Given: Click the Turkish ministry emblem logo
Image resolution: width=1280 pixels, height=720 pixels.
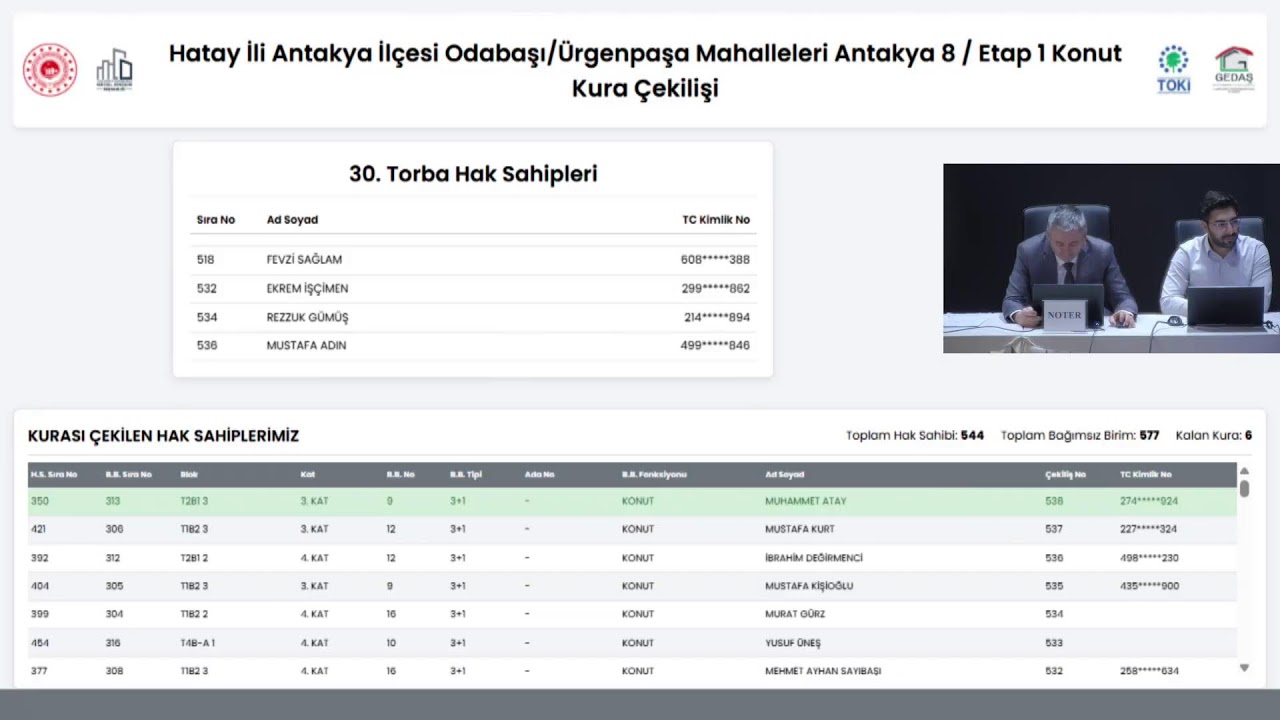Looking at the screenshot, I should click(x=50, y=70).
